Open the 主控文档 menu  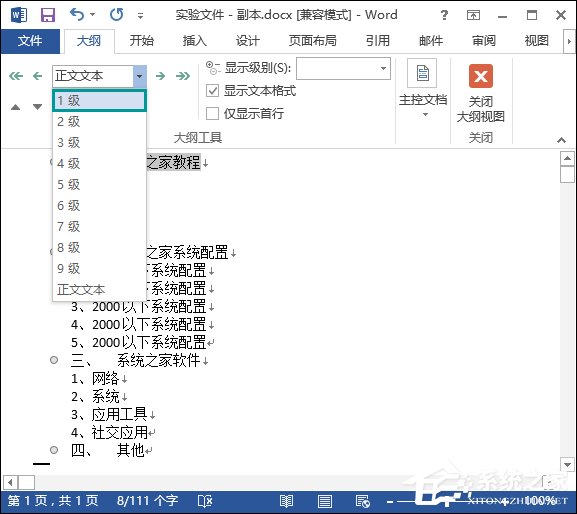coord(423,89)
